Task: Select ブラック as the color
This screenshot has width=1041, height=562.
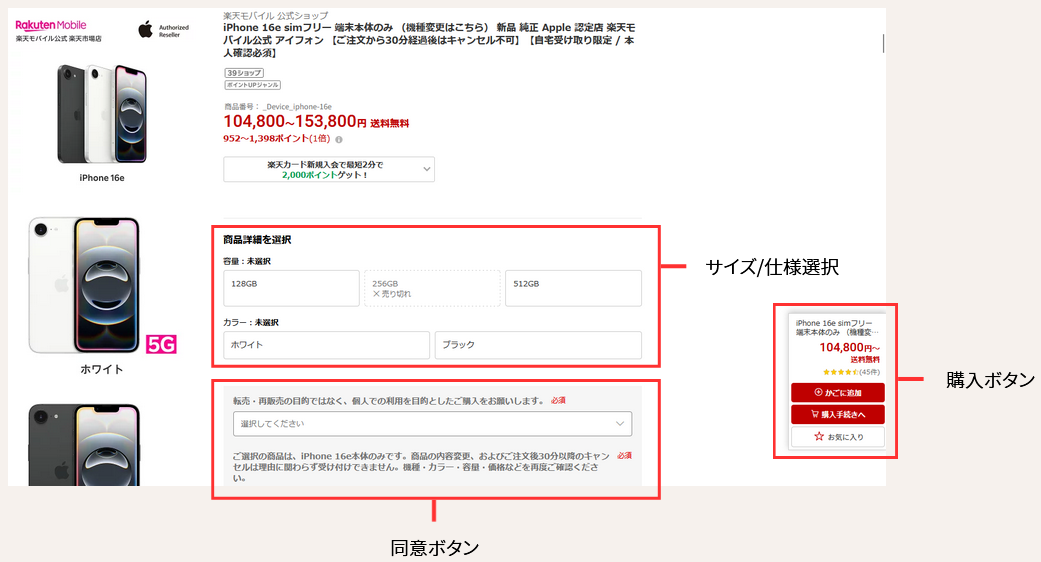Action: tap(538, 345)
